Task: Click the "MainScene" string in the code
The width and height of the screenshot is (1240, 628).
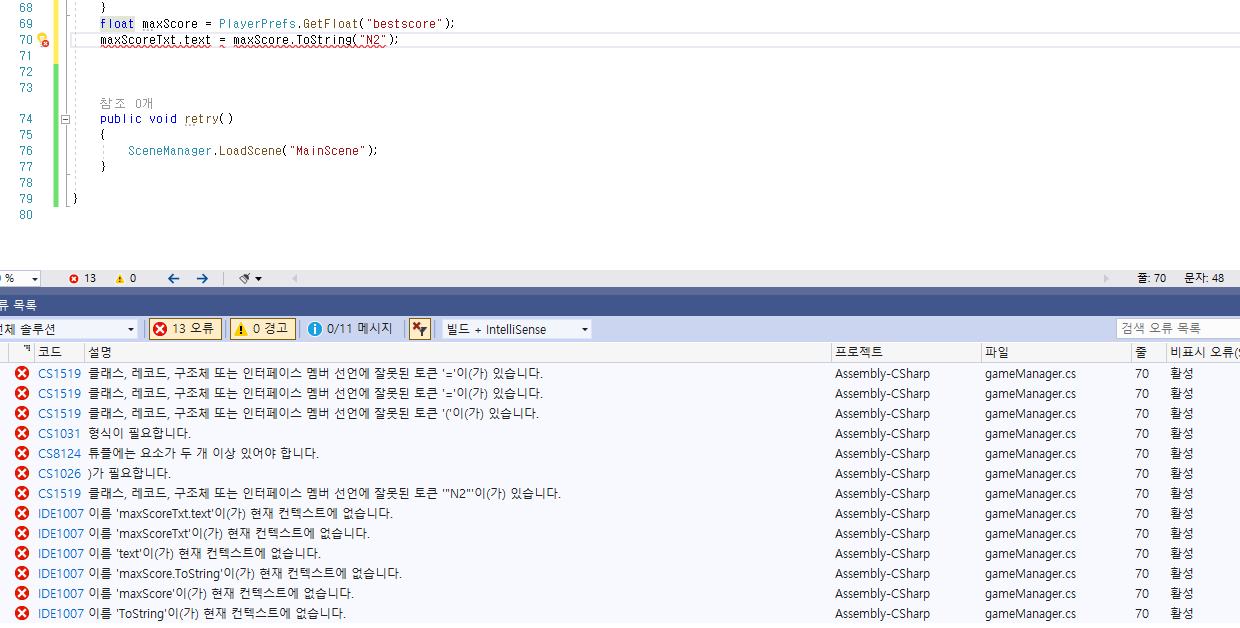Action: point(328,151)
